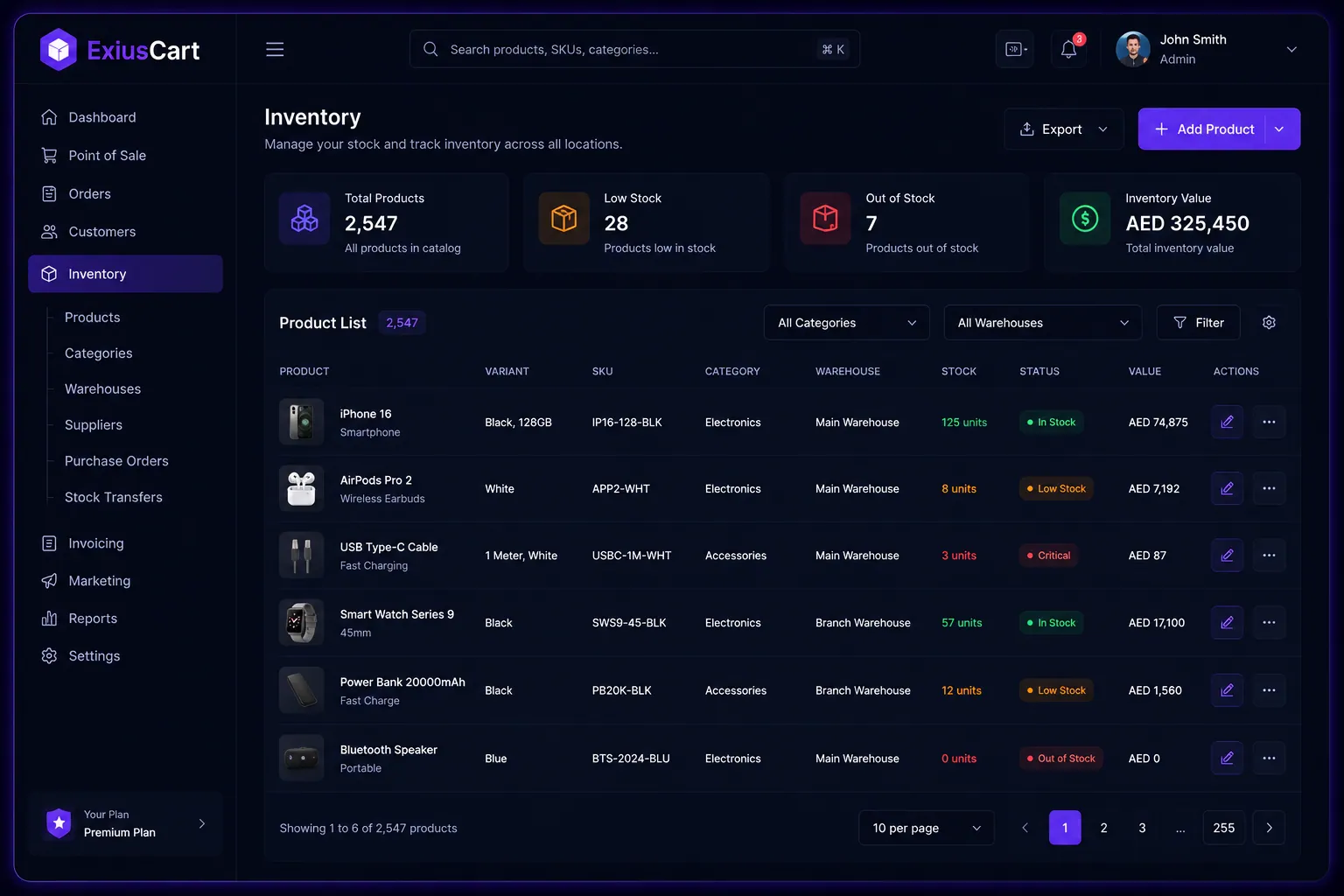Open Point of Sale in sidebar
Screen dimensions: 1344x896
click(125, 156)
